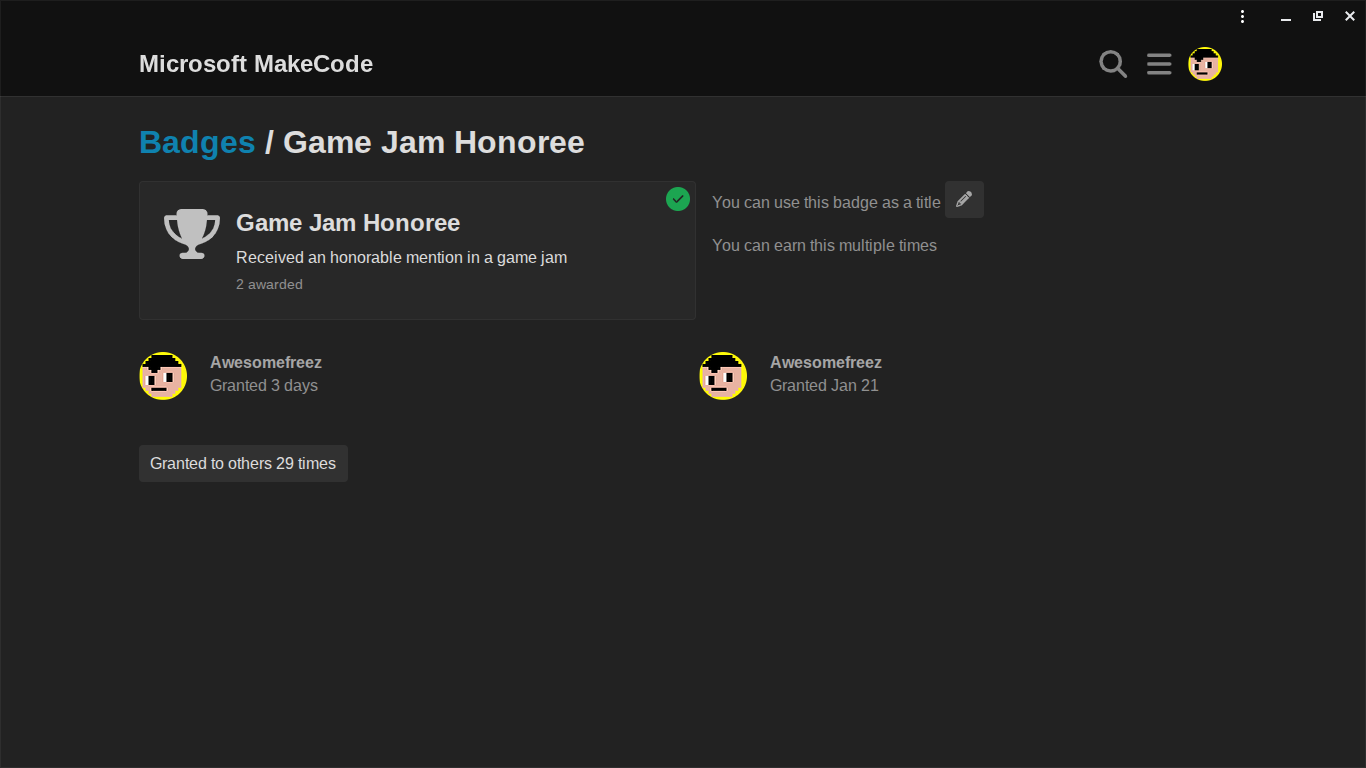Open avatar beside 'Granted Jan 21'

tap(723, 376)
